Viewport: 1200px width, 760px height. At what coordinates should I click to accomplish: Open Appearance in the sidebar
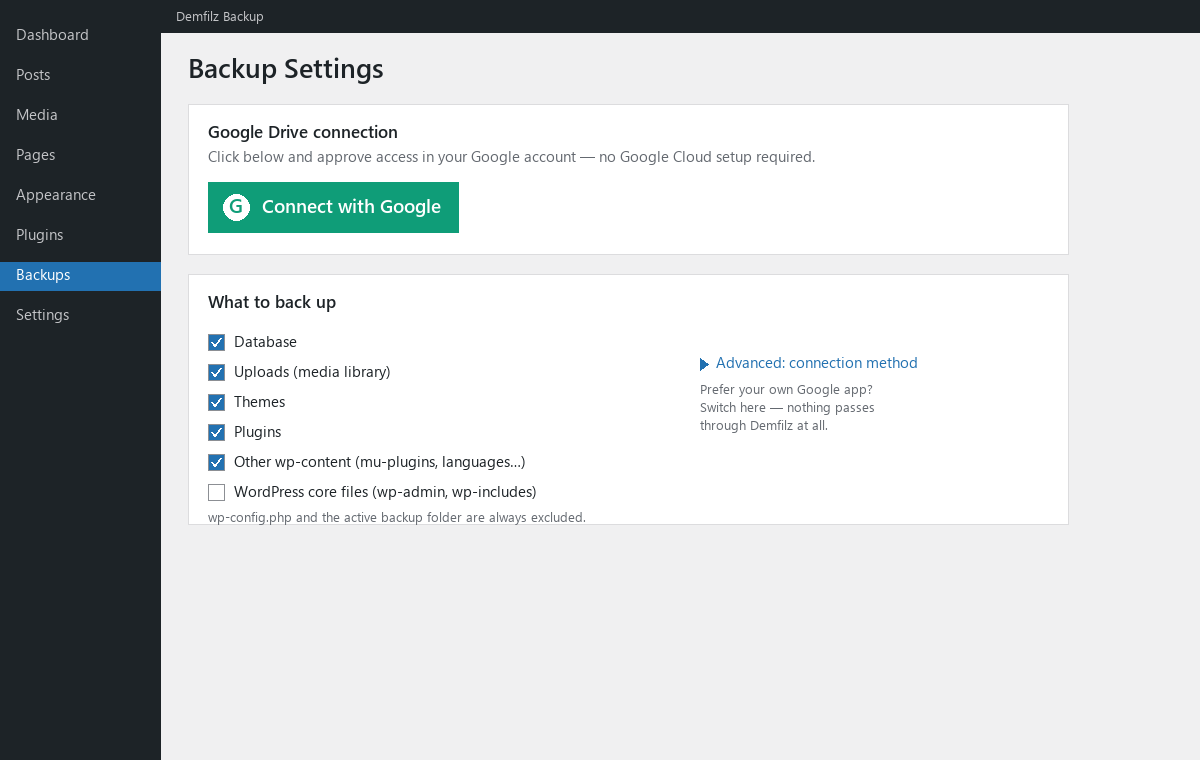(x=80, y=195)
